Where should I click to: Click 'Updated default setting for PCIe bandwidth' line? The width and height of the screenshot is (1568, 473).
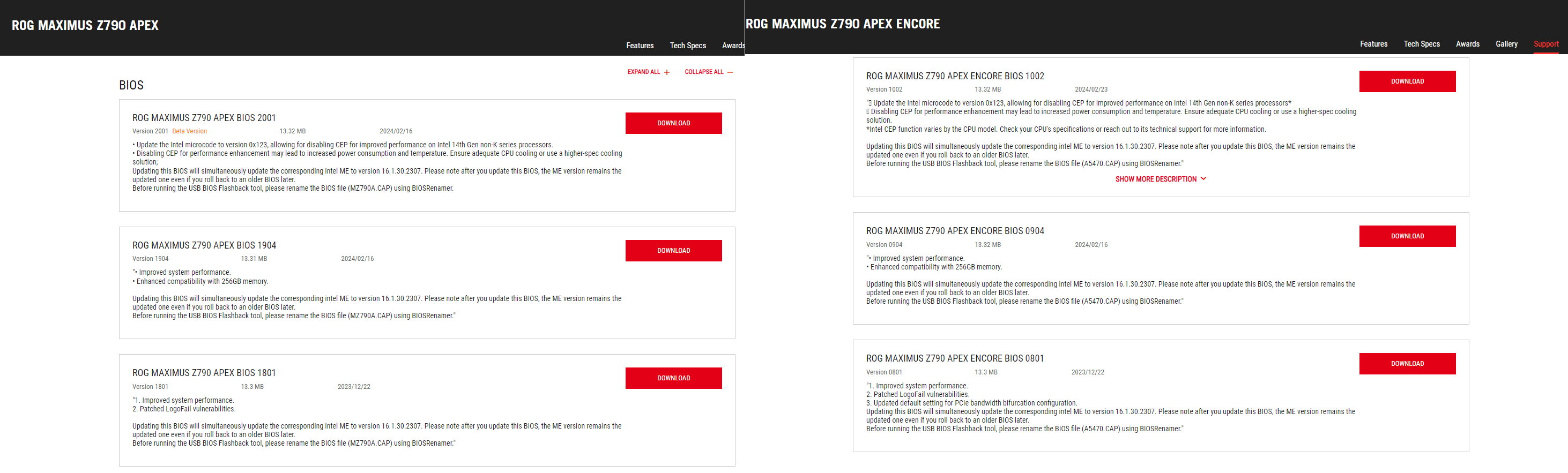coord(971,403)
